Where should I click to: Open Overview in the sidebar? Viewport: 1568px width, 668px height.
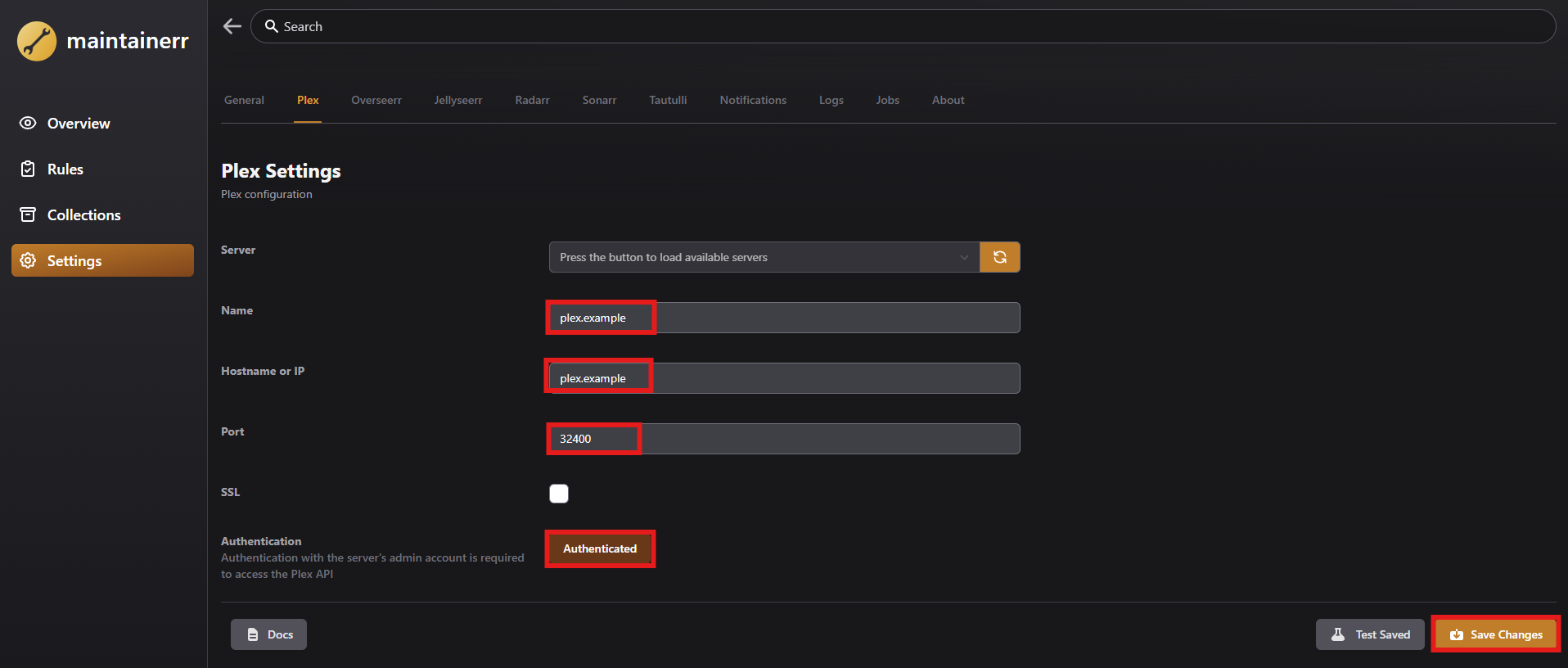coord(102,124)
